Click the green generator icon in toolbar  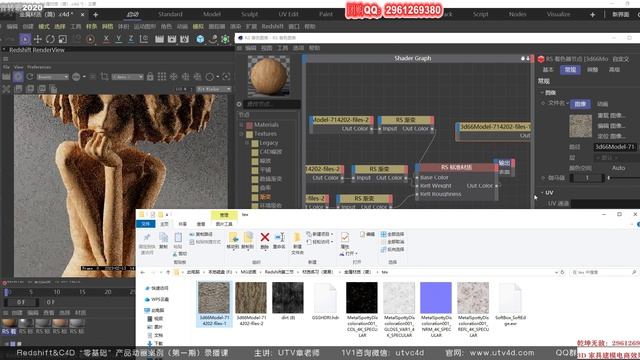pyautogui.click(x=225, y=39)
